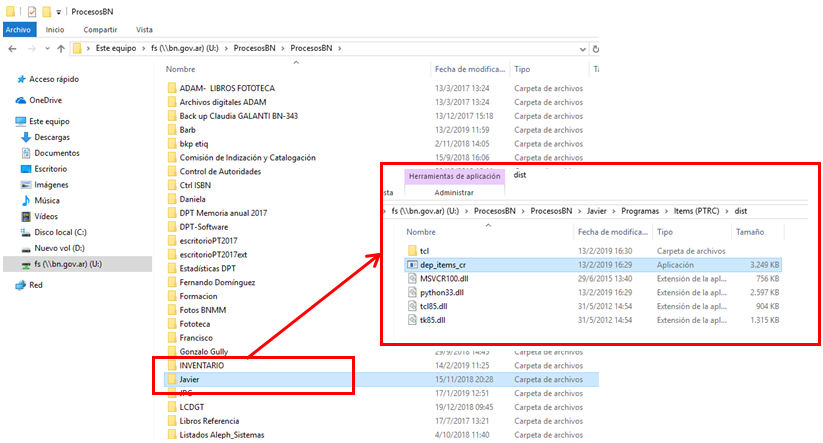The image size is (823, 443).
Task: Open Documentos in the sidebar
Action: (57, 153)
